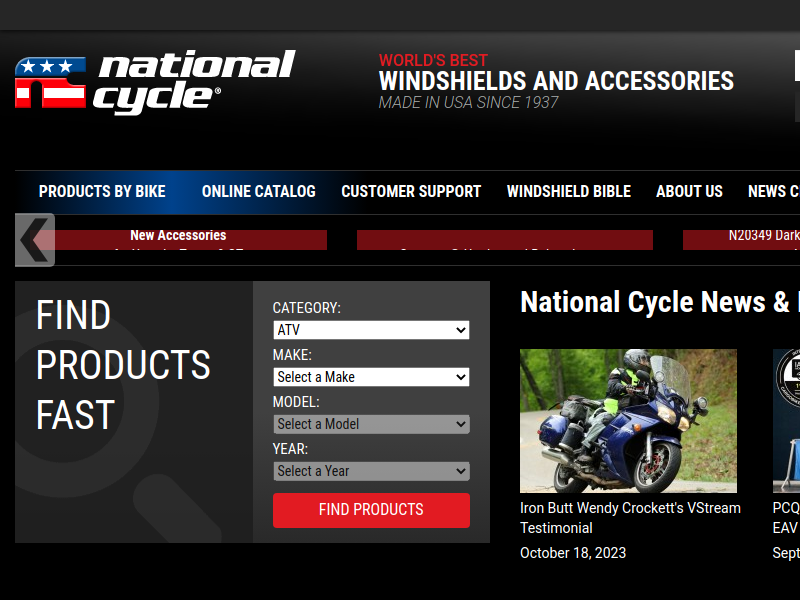Click the red Find Products button
The width and height of the screenshot is (800, 600).
click(371, 510)
